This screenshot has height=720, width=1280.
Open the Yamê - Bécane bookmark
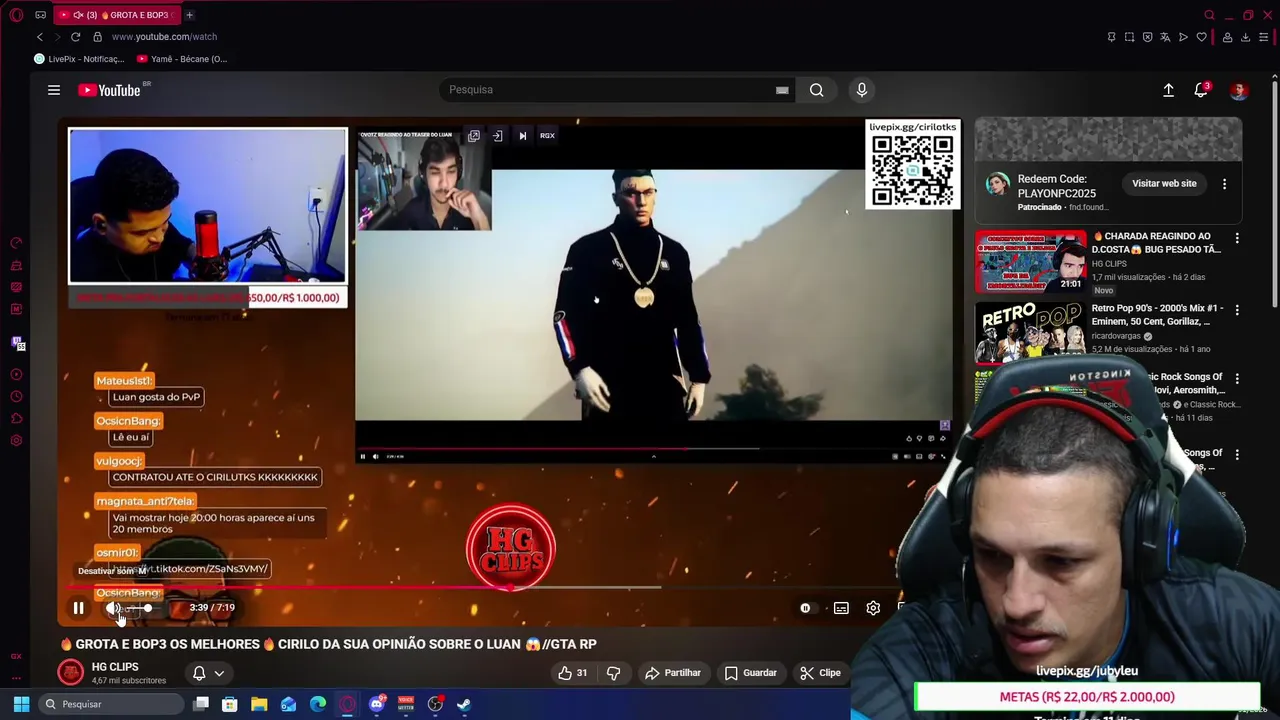tap(182, 59)
